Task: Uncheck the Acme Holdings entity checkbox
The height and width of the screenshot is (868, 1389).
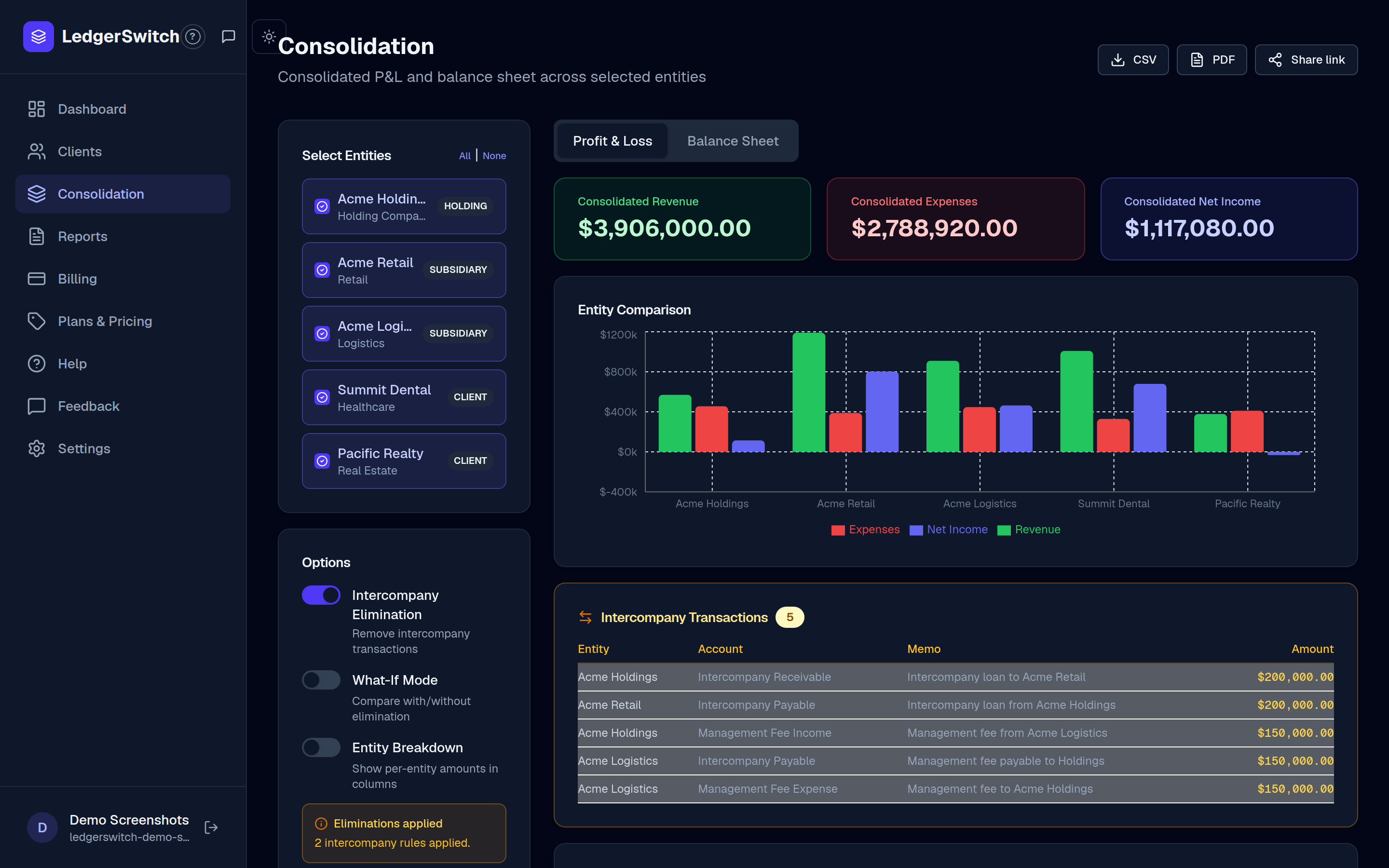Action: click(x=323, y=206)
